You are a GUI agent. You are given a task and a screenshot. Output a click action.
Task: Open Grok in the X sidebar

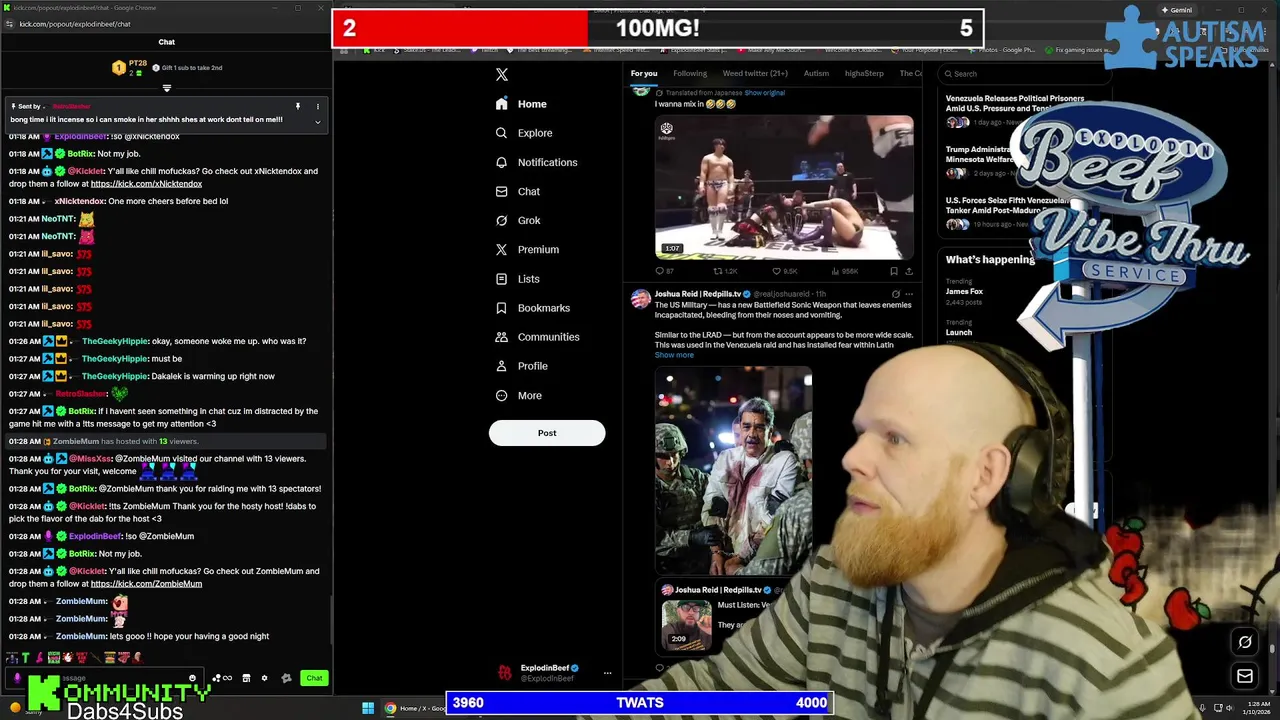click(x=518, y=220)
